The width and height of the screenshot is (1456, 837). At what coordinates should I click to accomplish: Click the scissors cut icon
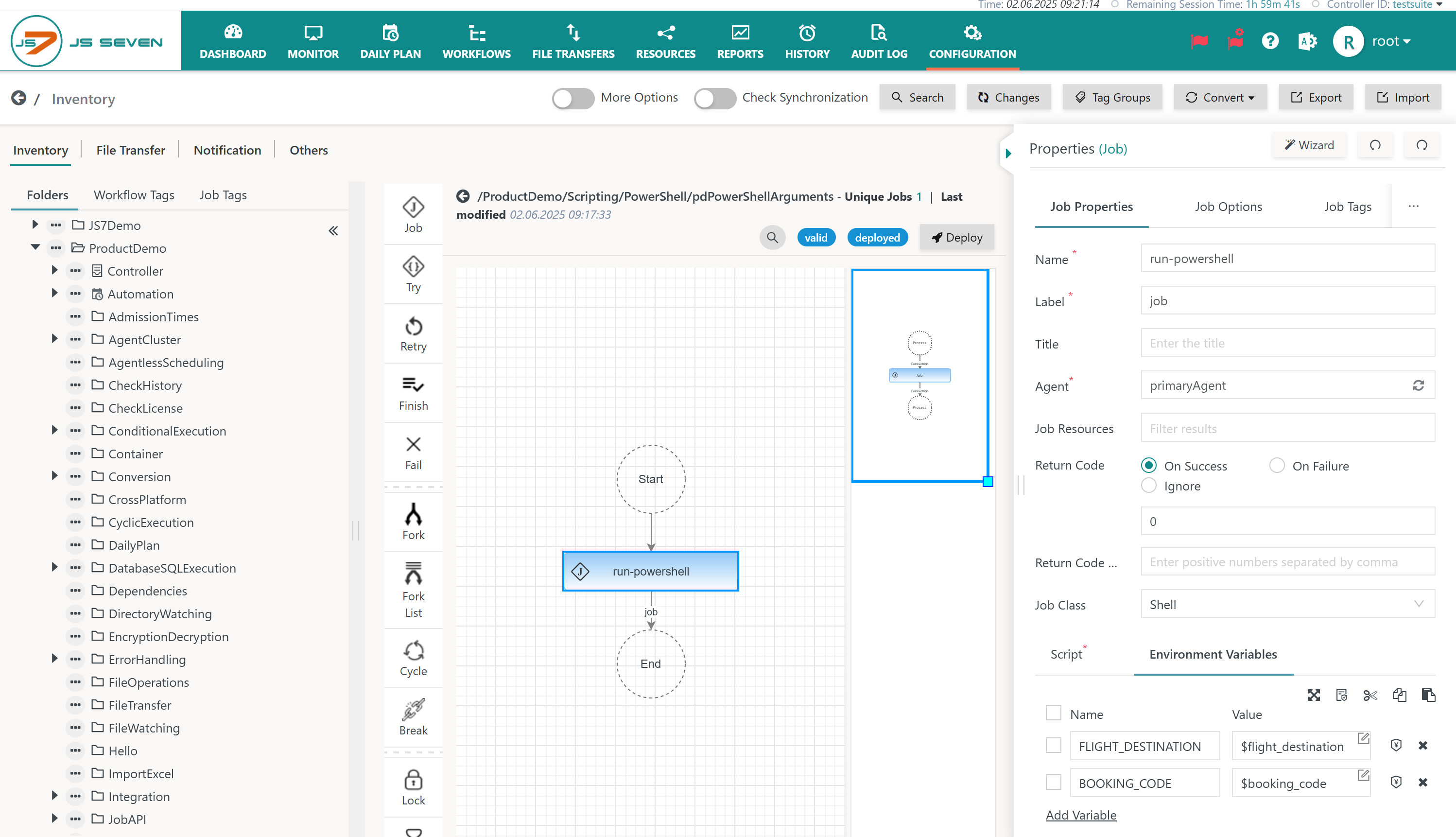(x=1370, y=695)
